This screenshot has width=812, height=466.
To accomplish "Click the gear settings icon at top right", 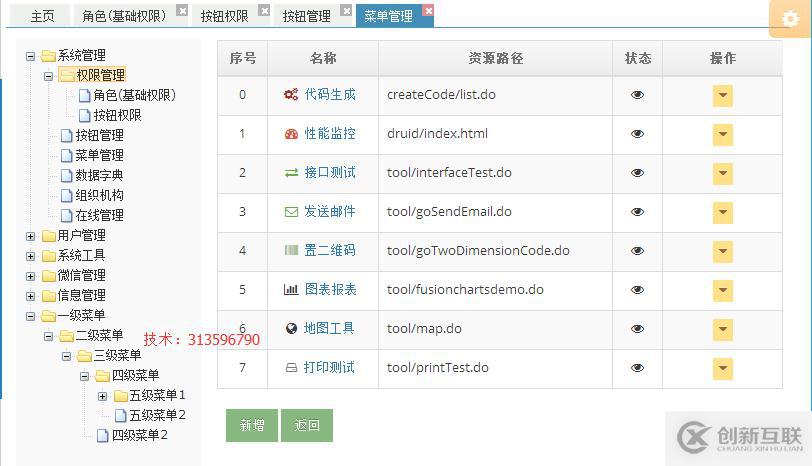I will click(x=790, y=19).
